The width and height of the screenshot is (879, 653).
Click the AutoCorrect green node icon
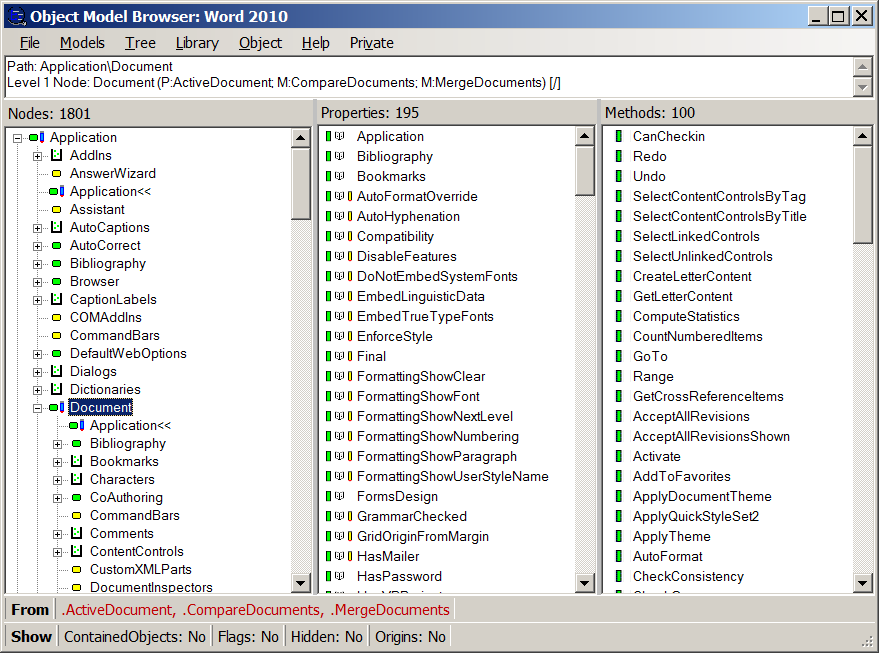pyautogui.click(x=57, y=245)
